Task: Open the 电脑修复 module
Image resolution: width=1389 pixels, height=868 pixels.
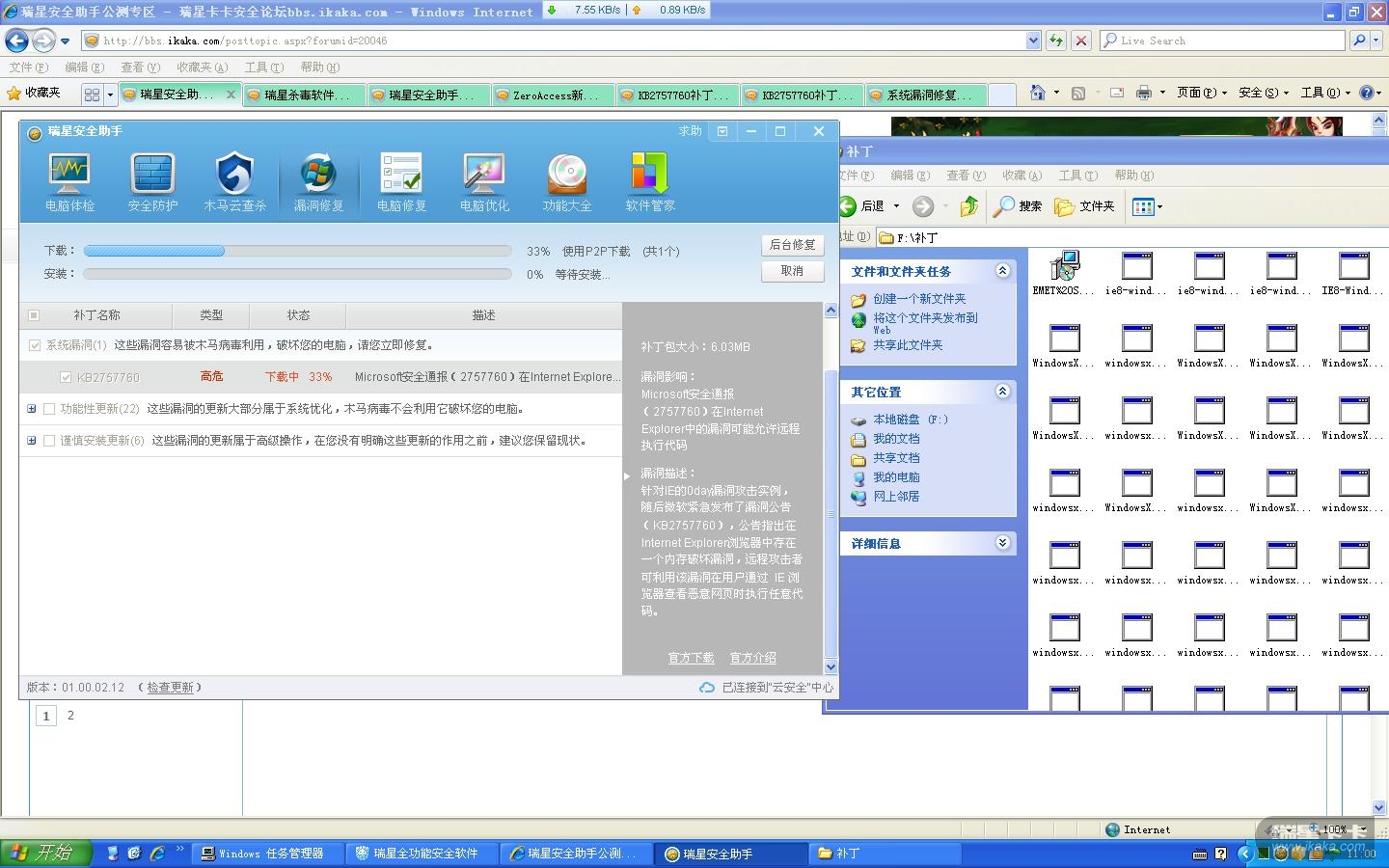Action: 401,181
